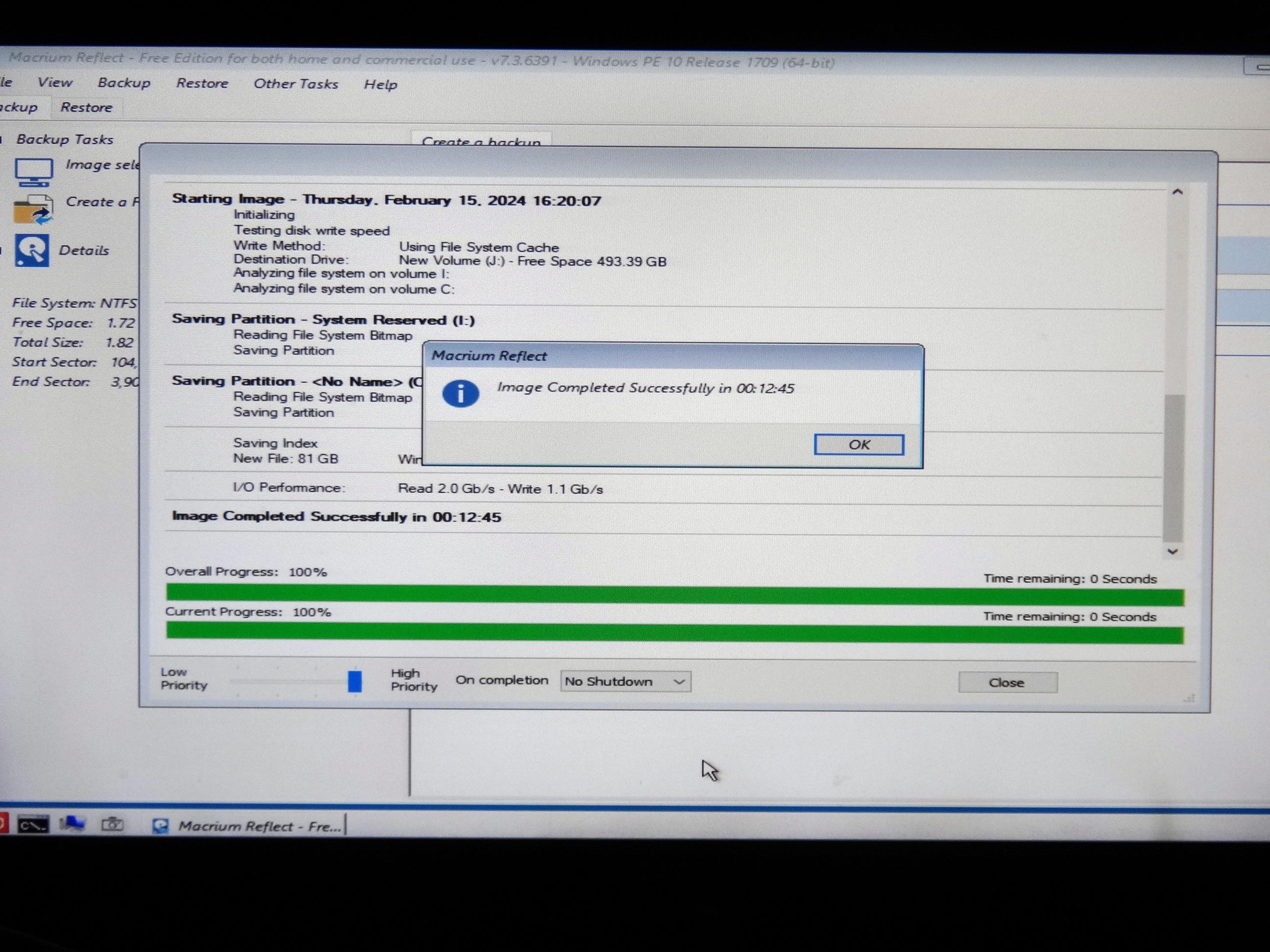Open the Restore menu

click(x=202, y=83)
